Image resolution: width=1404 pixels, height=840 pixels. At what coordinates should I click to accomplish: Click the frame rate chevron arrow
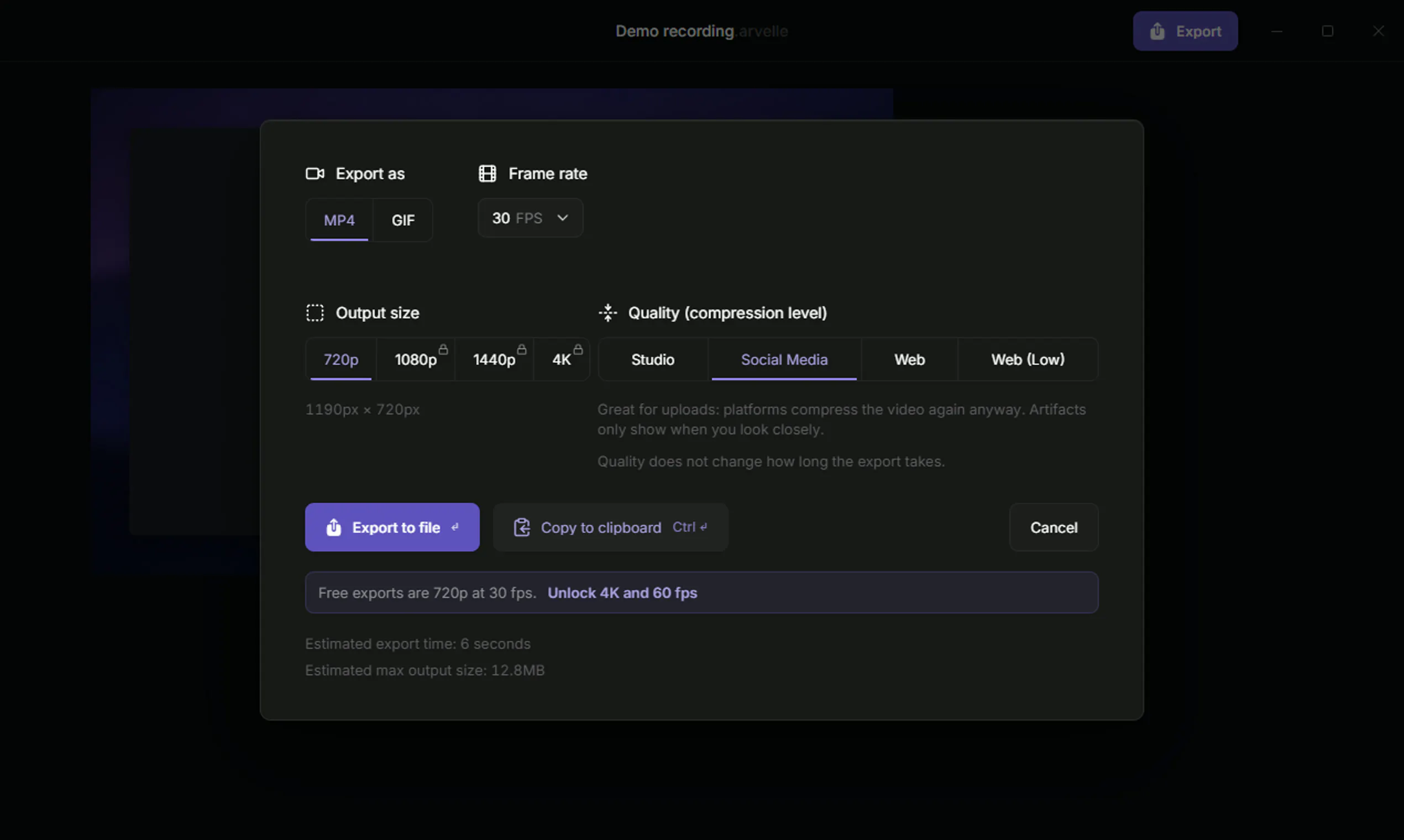(562, 218)
